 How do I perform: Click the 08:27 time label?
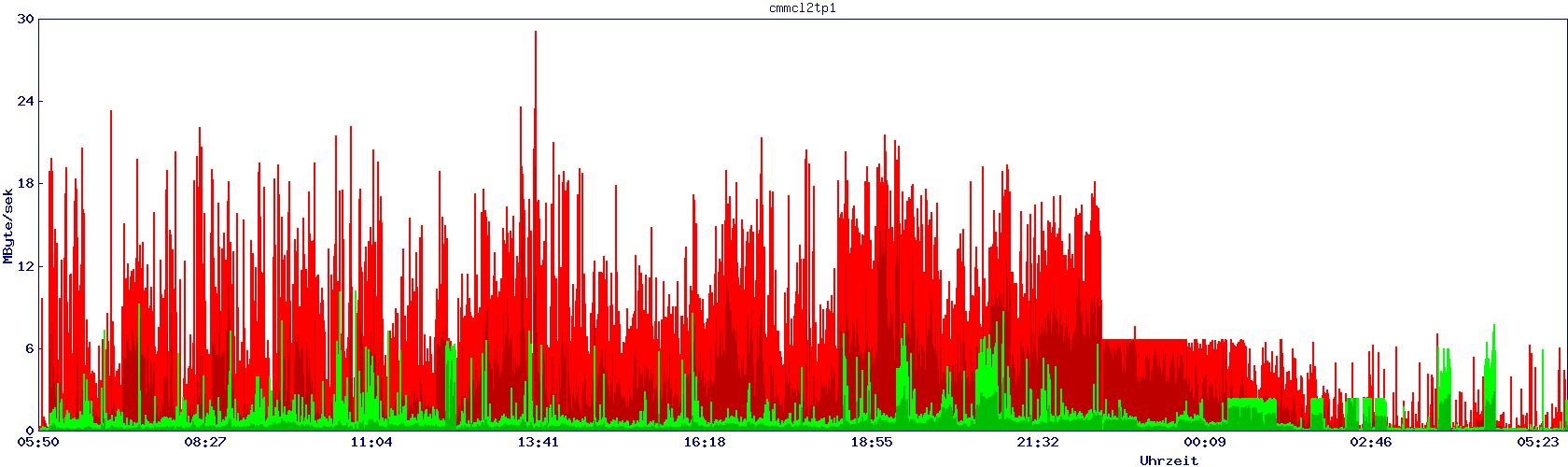(x=205, y=442)
